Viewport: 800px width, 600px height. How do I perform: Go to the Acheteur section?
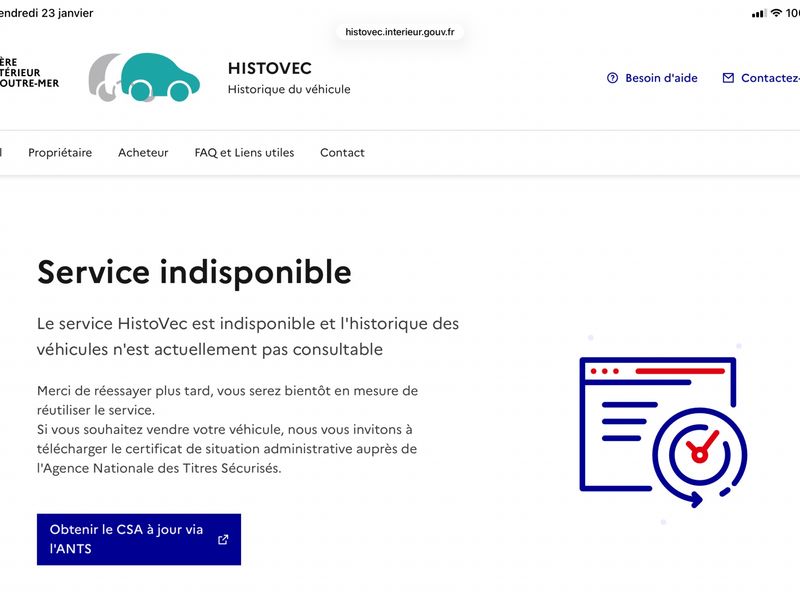[x=143, y=153]
